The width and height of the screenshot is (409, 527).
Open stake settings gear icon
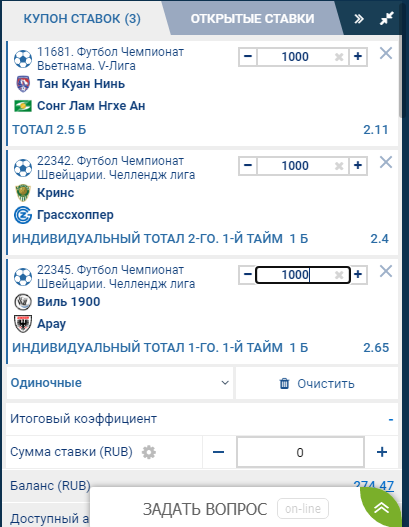point(149,452)
